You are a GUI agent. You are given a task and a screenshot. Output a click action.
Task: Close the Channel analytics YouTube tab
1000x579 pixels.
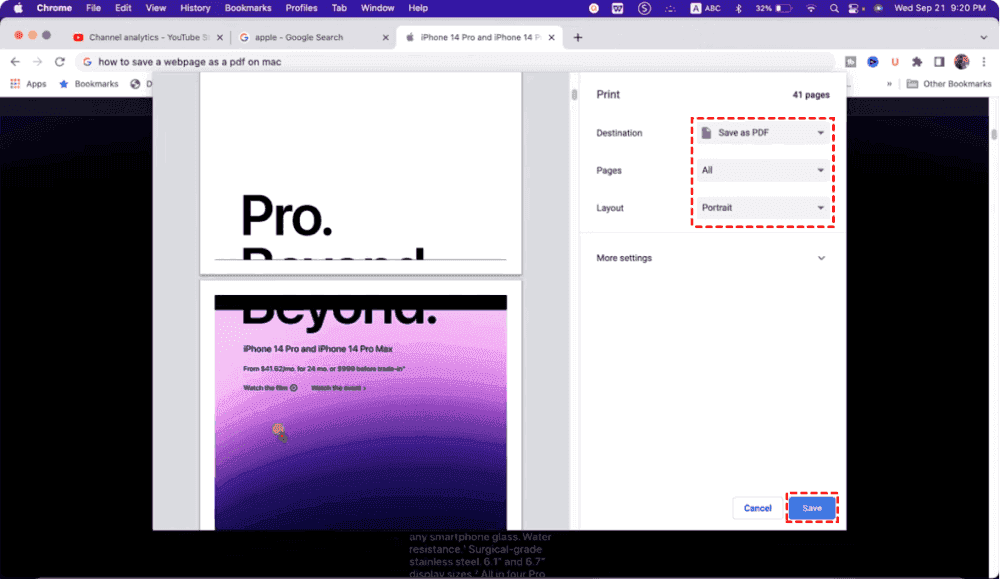[x=220, y=38]
